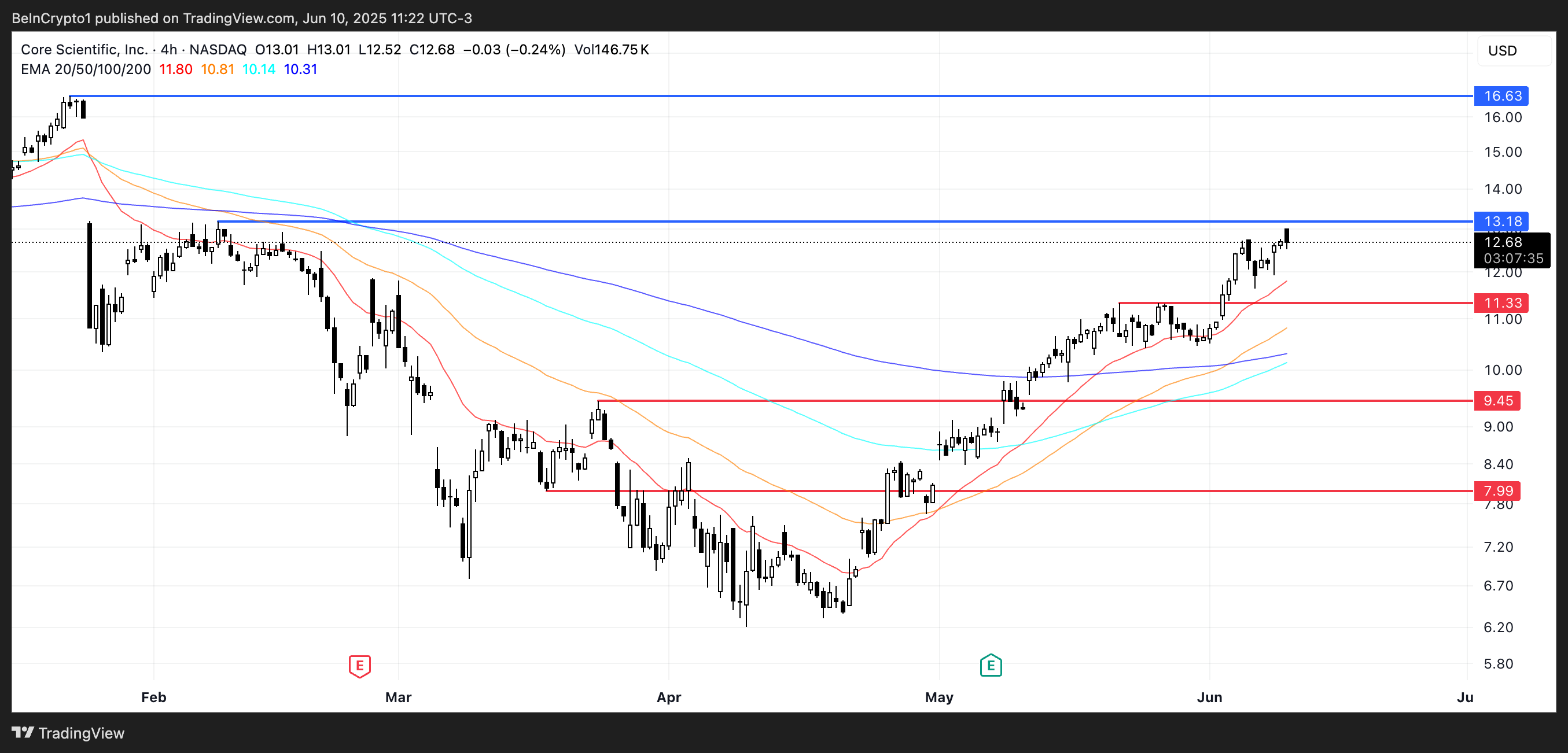
Task: Click the 7.99 red price label
Action: pyautogui.click(x=1497, y=491)
